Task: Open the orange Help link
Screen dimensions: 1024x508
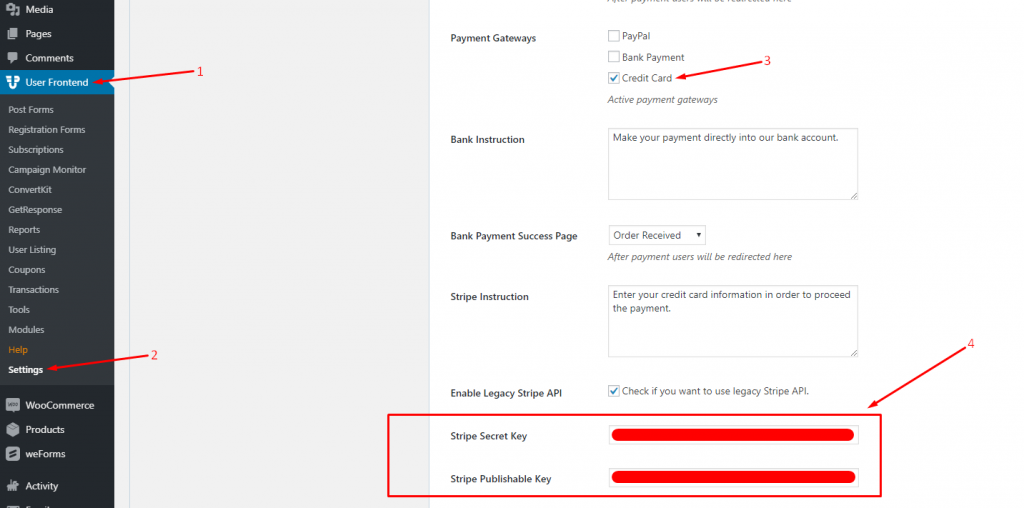Action: (18, 350)
